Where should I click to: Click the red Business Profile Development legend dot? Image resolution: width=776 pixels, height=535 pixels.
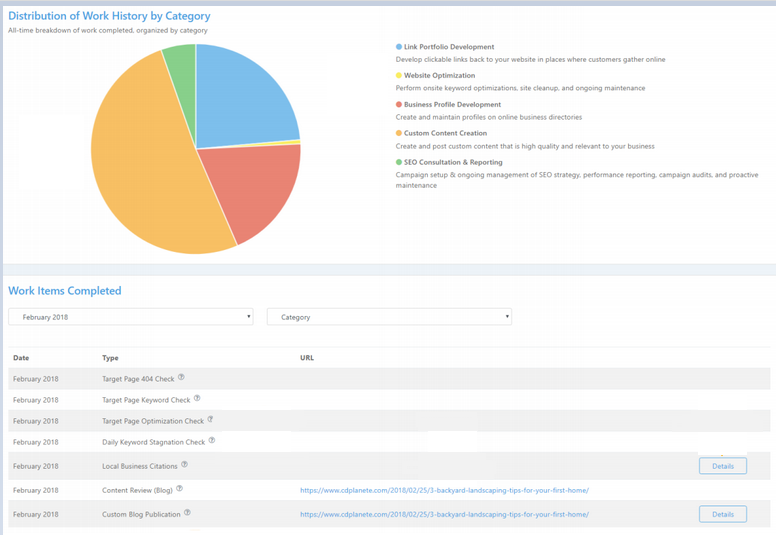[x=399, y=104]
